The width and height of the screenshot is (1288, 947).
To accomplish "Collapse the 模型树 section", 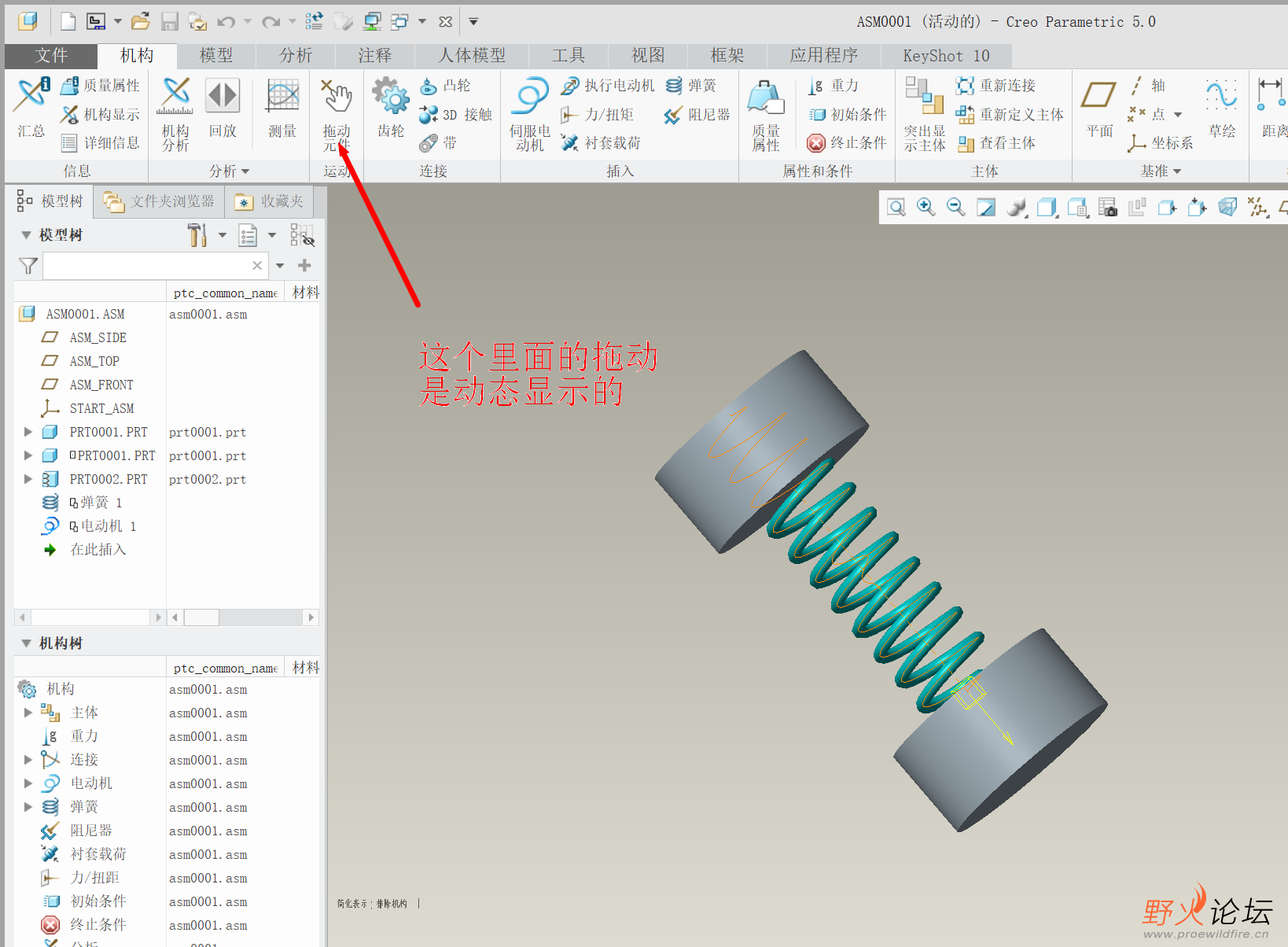I will coord(26,235).
